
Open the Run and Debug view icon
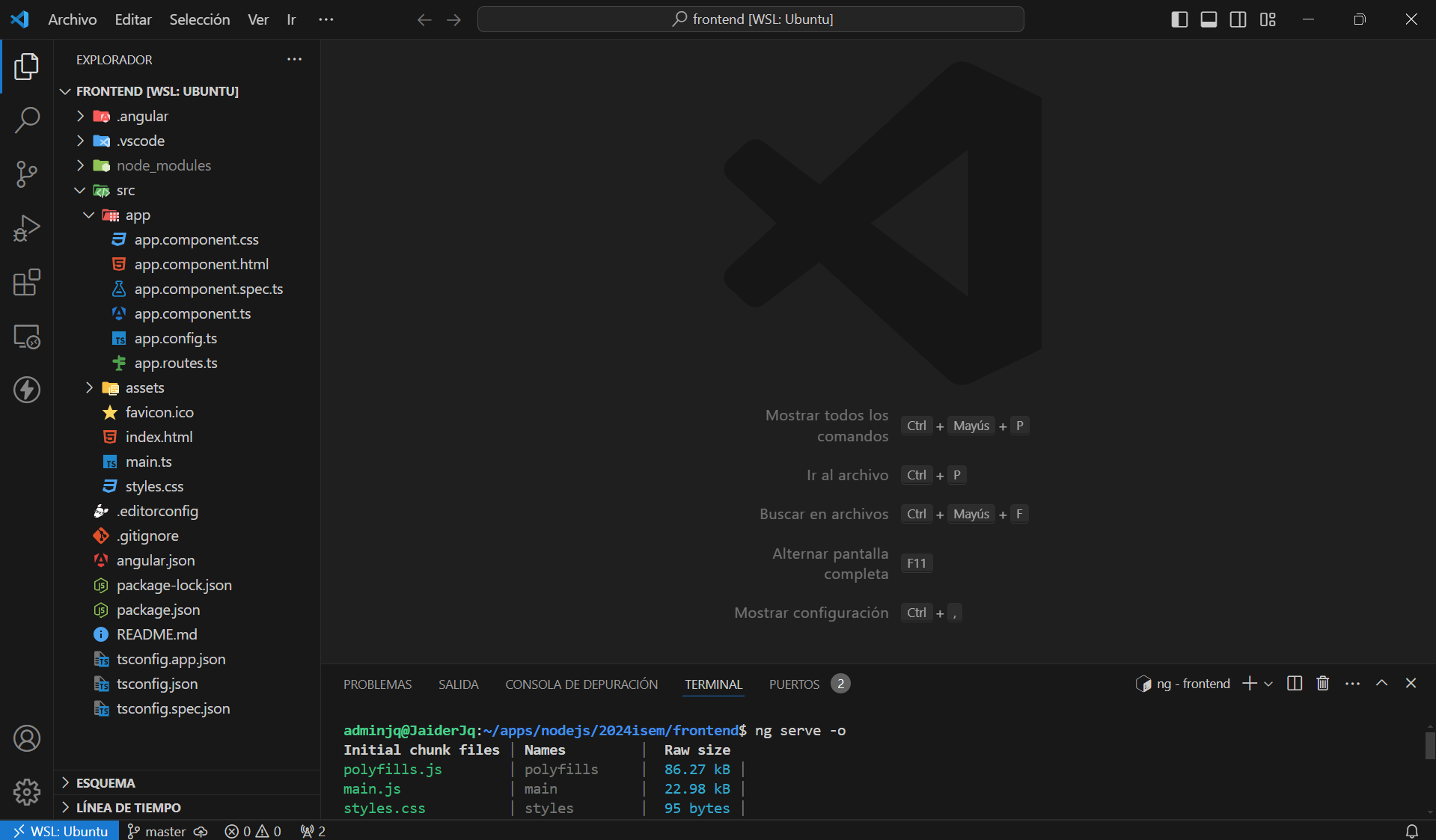tap(27, 228)
